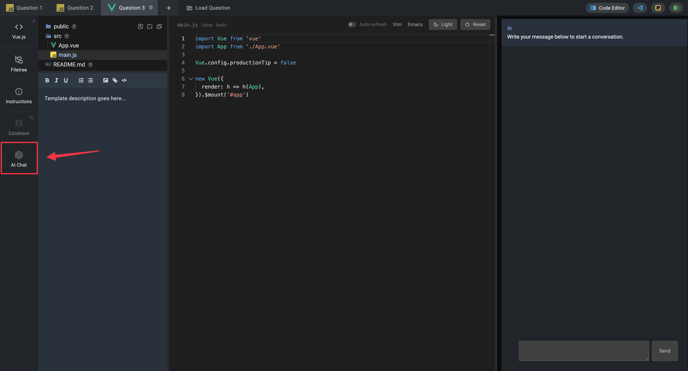The image size is (688, 371).
Task: Insert a link via the description toolbar
Action: click(x=115, y=80)
